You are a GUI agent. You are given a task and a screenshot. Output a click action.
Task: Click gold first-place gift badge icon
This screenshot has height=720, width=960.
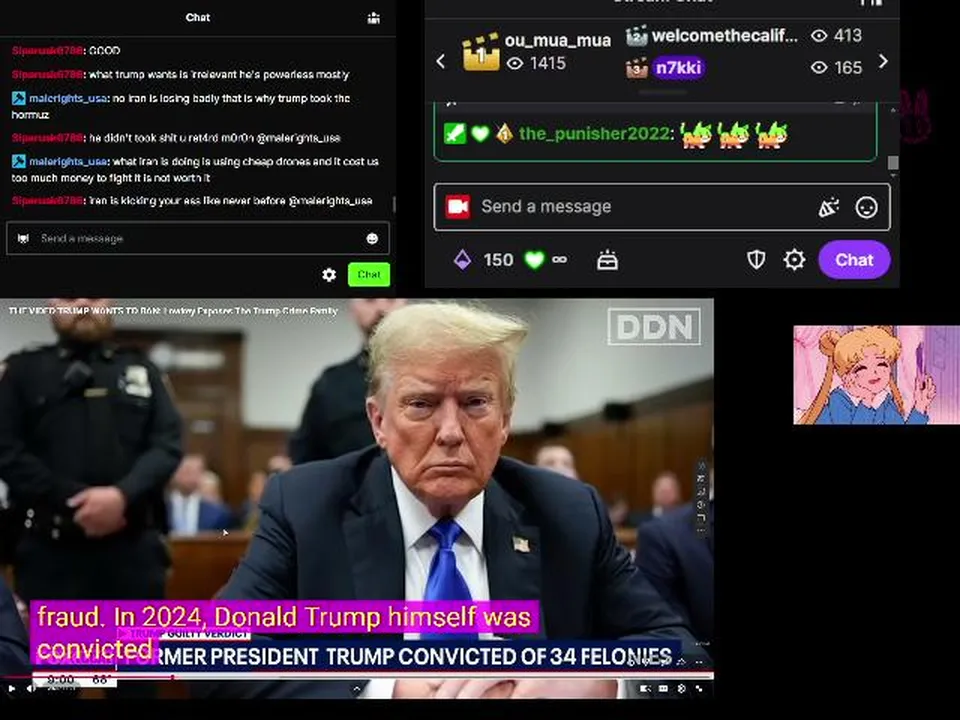(x=481, y=52)
